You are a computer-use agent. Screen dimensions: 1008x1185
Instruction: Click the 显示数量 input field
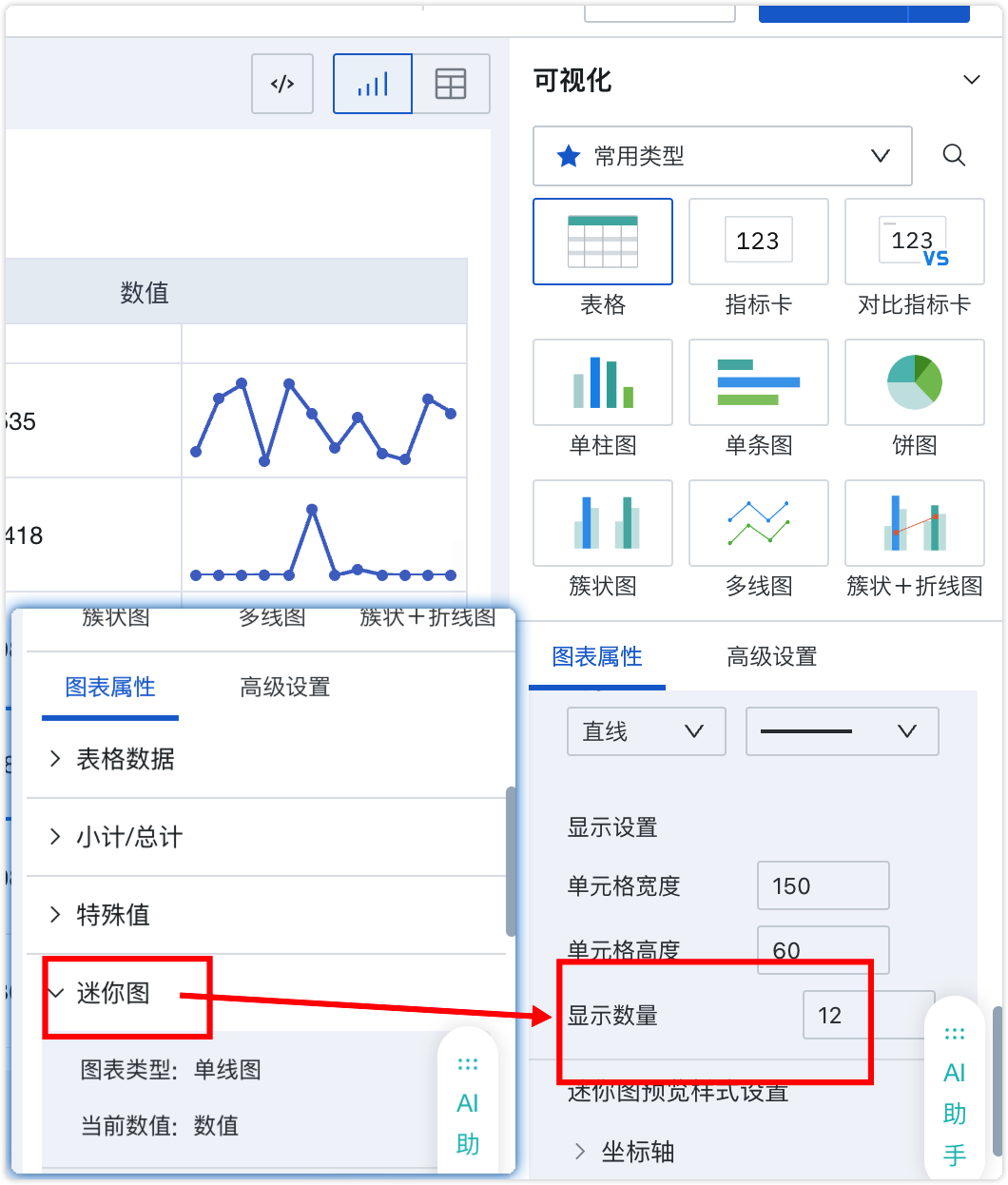(869, 1015)
